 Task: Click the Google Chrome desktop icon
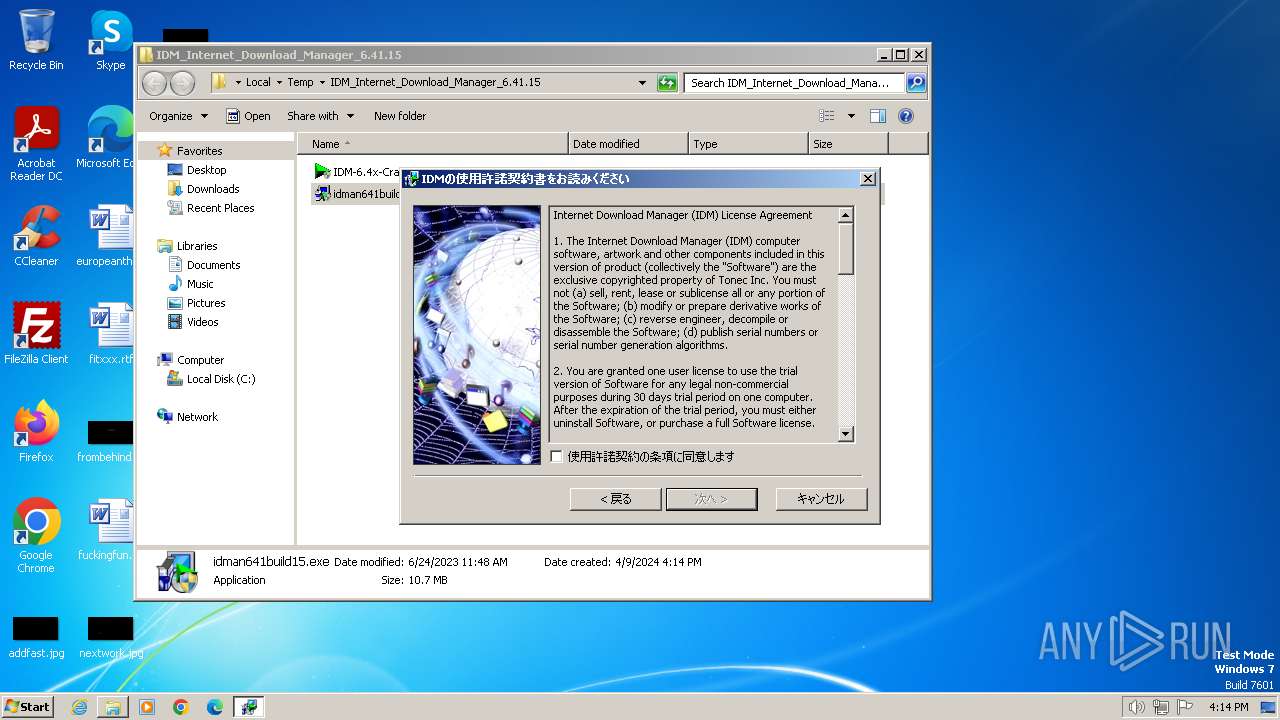(36, 536)
